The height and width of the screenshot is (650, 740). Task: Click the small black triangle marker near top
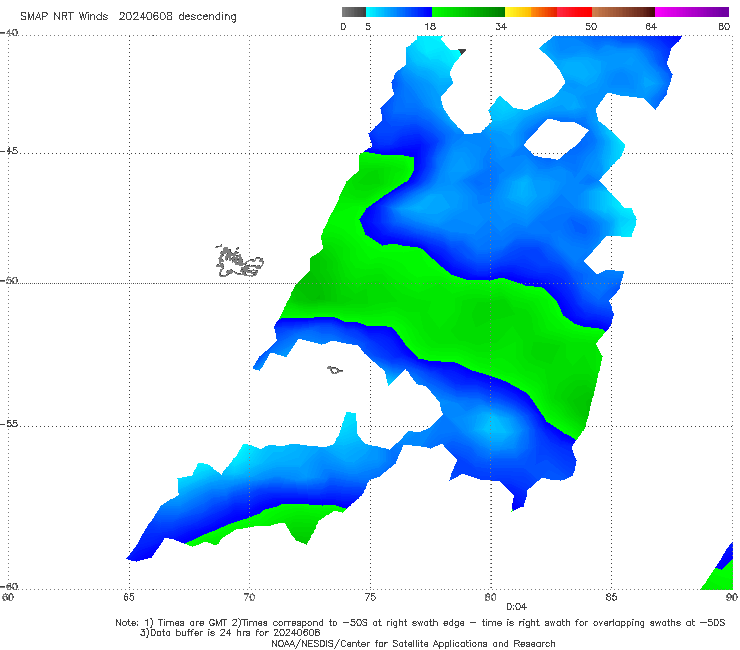pyautogui.click(x=462, y=51)
